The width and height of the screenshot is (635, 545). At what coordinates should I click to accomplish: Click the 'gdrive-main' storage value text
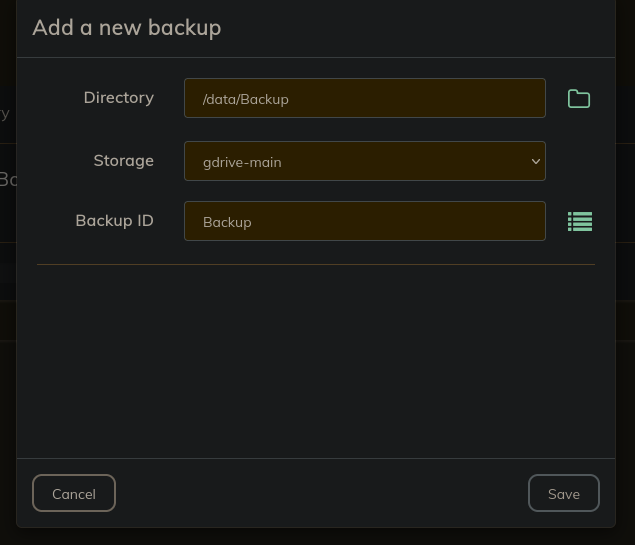click(x=242, y=162)
